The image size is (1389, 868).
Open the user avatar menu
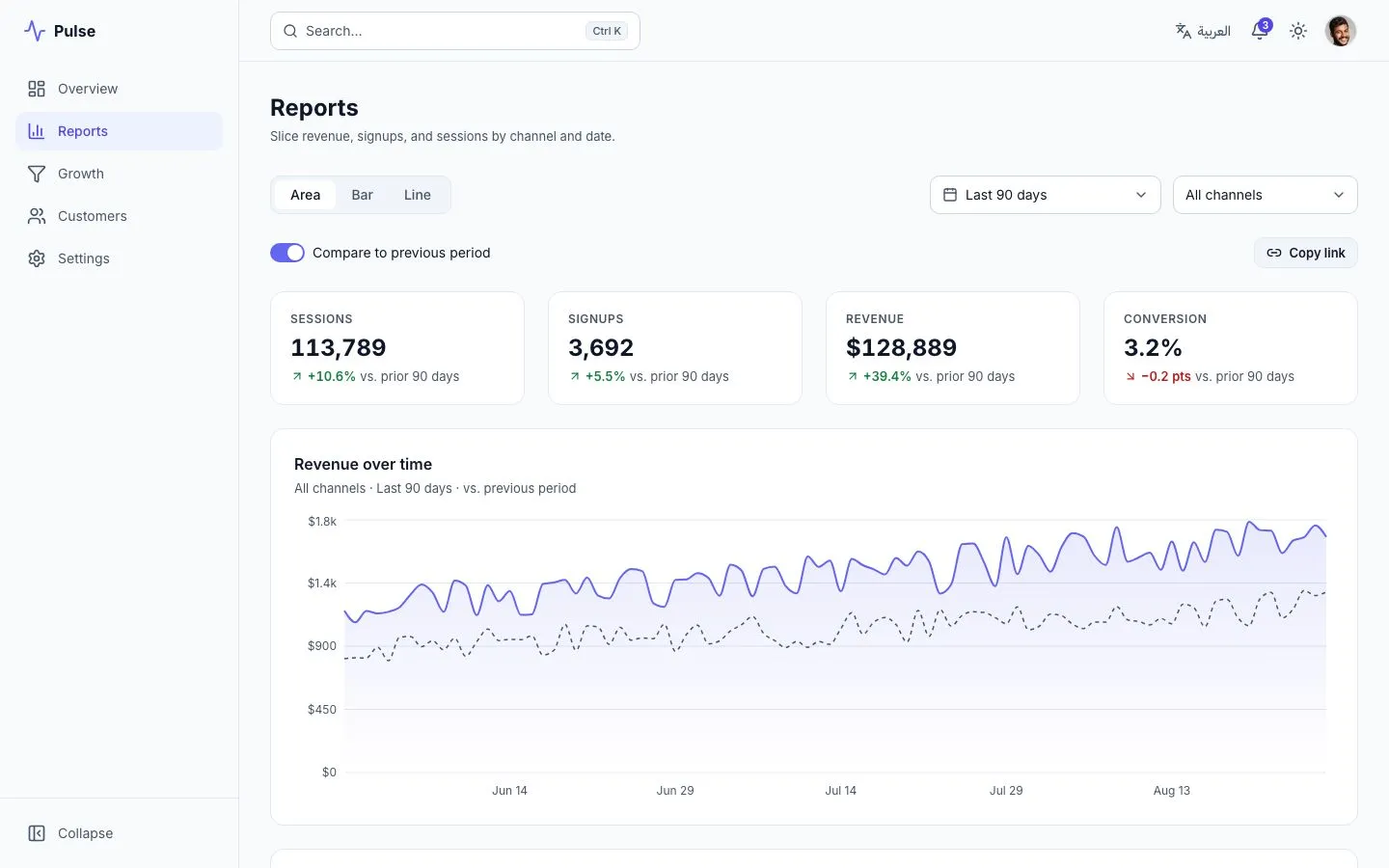point(1341,31)
